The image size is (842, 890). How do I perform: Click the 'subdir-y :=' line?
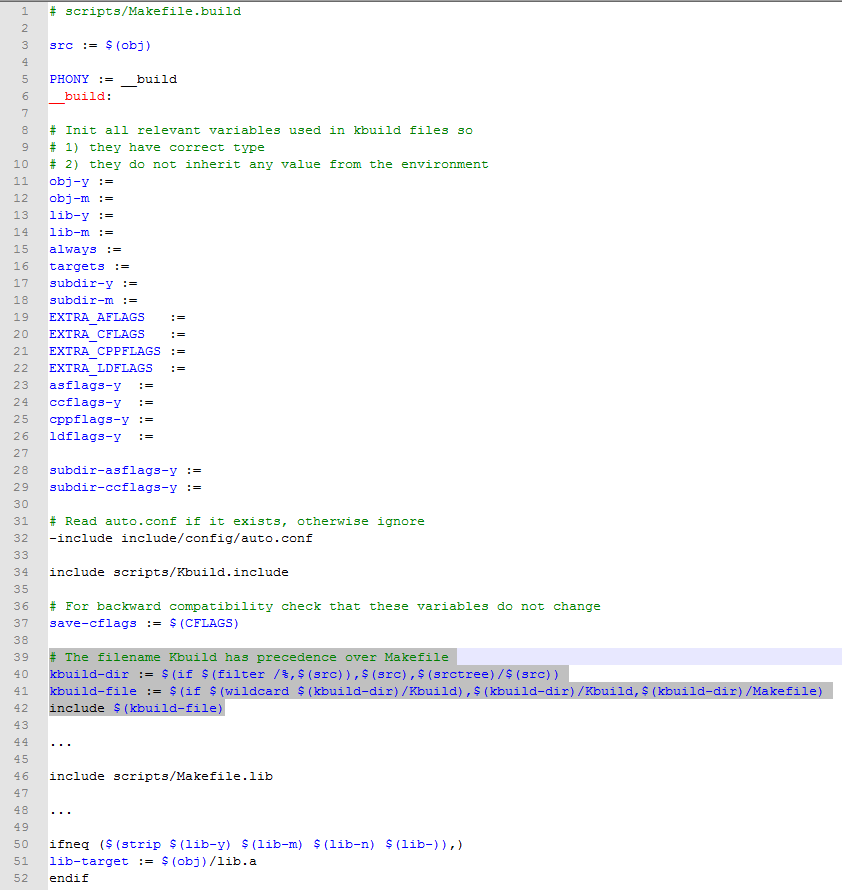(93, 284)
